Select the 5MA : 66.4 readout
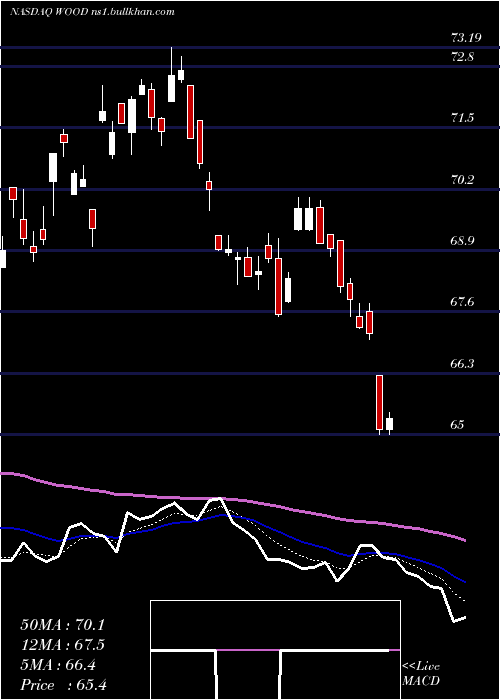 click(x=58, y=665)
